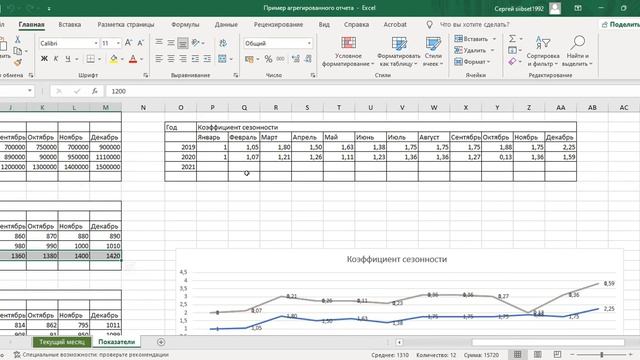Apply the yellow fill color bucket
The width and height of the screenshot is (640, 360).
[x=114, y=59]
